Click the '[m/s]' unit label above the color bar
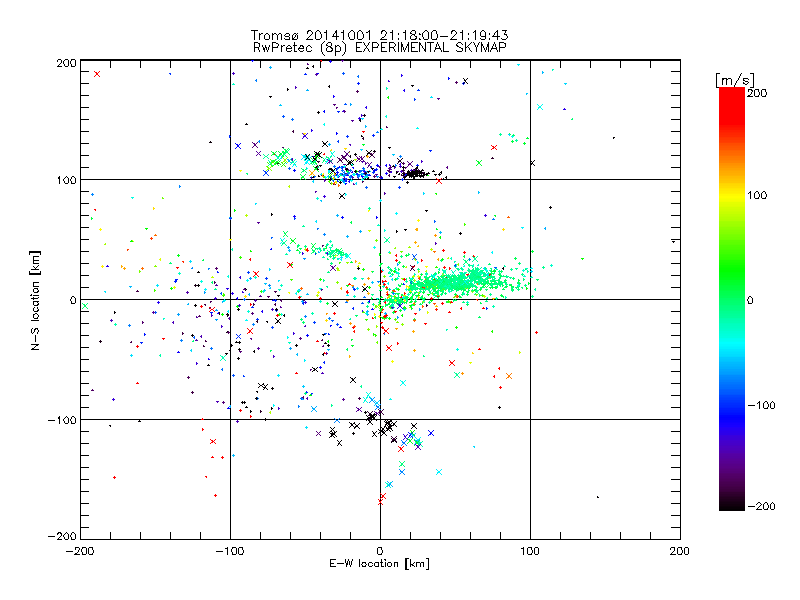 point(735,81)
